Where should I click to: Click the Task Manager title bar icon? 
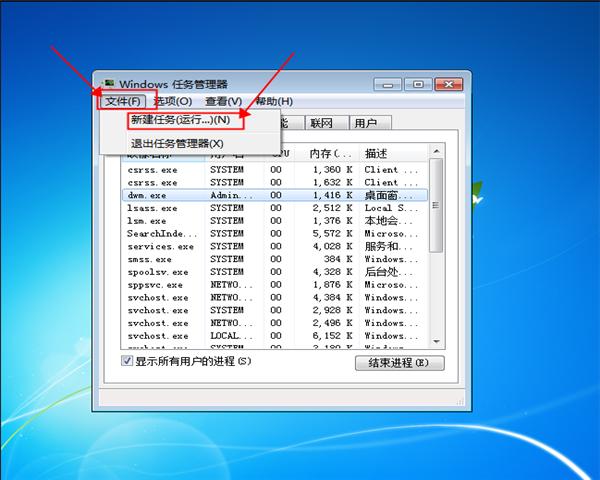[x=109, y=83]
